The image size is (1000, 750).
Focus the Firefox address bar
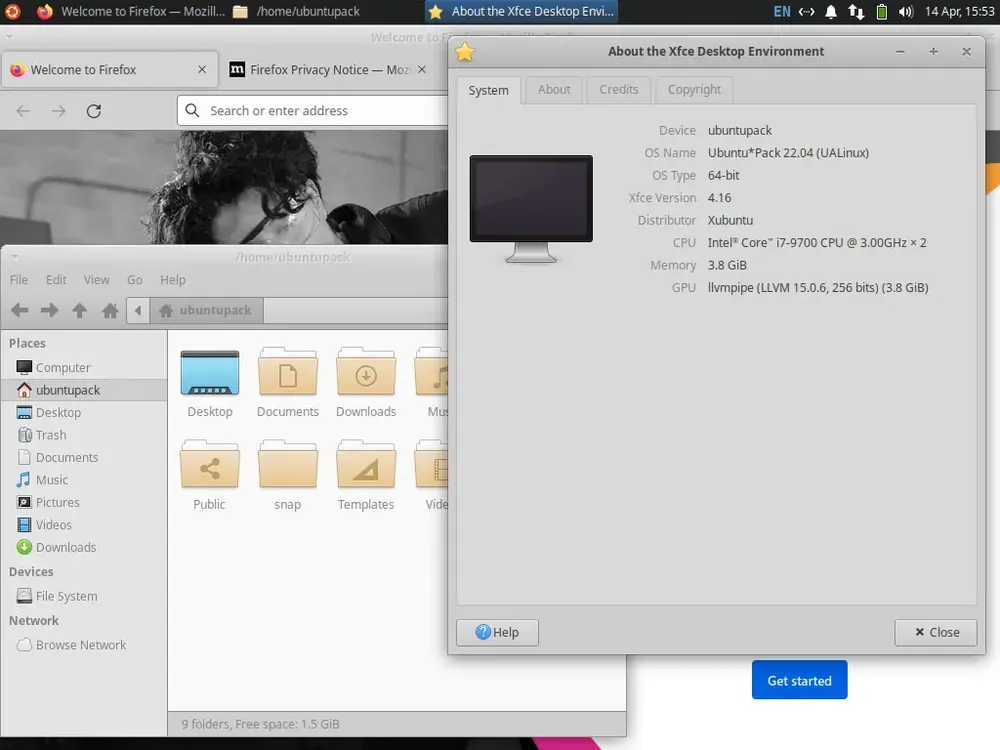click(312, 111)
